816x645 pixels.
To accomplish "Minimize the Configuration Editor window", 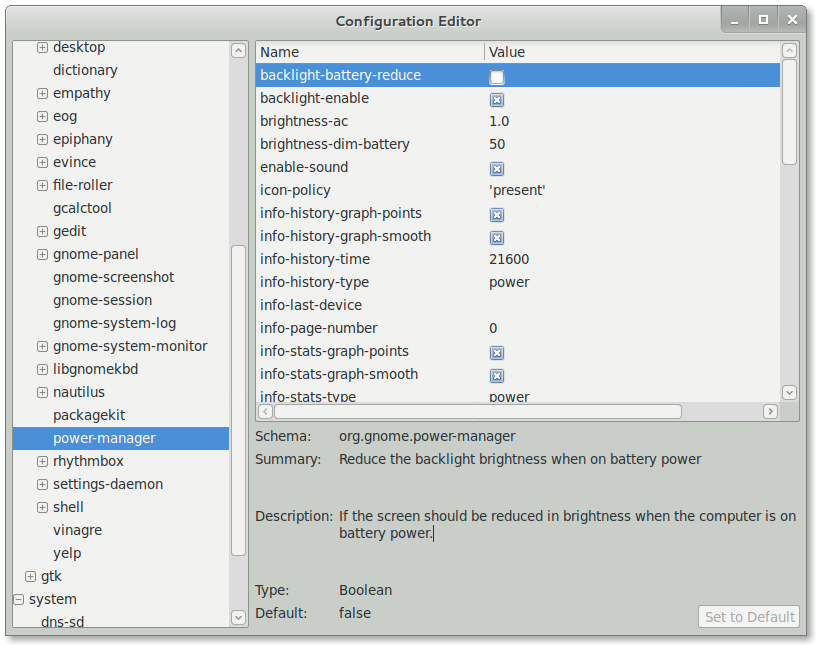I will tap(734, 20).
